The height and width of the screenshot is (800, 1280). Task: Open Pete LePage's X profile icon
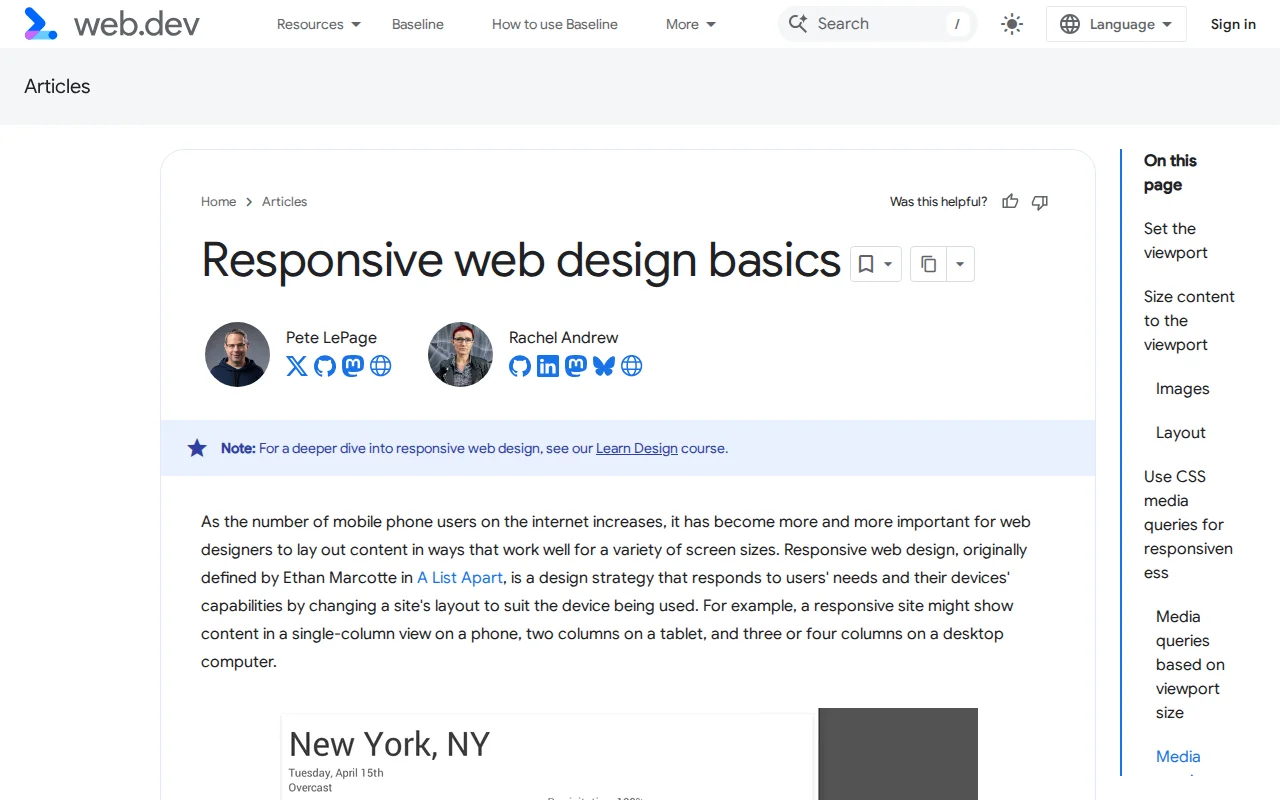pyautogui.click(x=296, y=366)
